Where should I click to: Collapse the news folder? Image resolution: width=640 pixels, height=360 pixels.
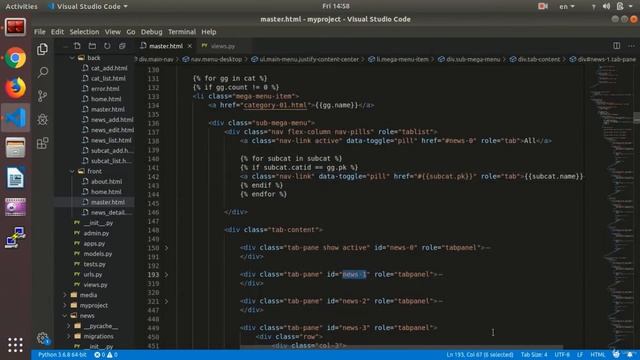point(65,316)
